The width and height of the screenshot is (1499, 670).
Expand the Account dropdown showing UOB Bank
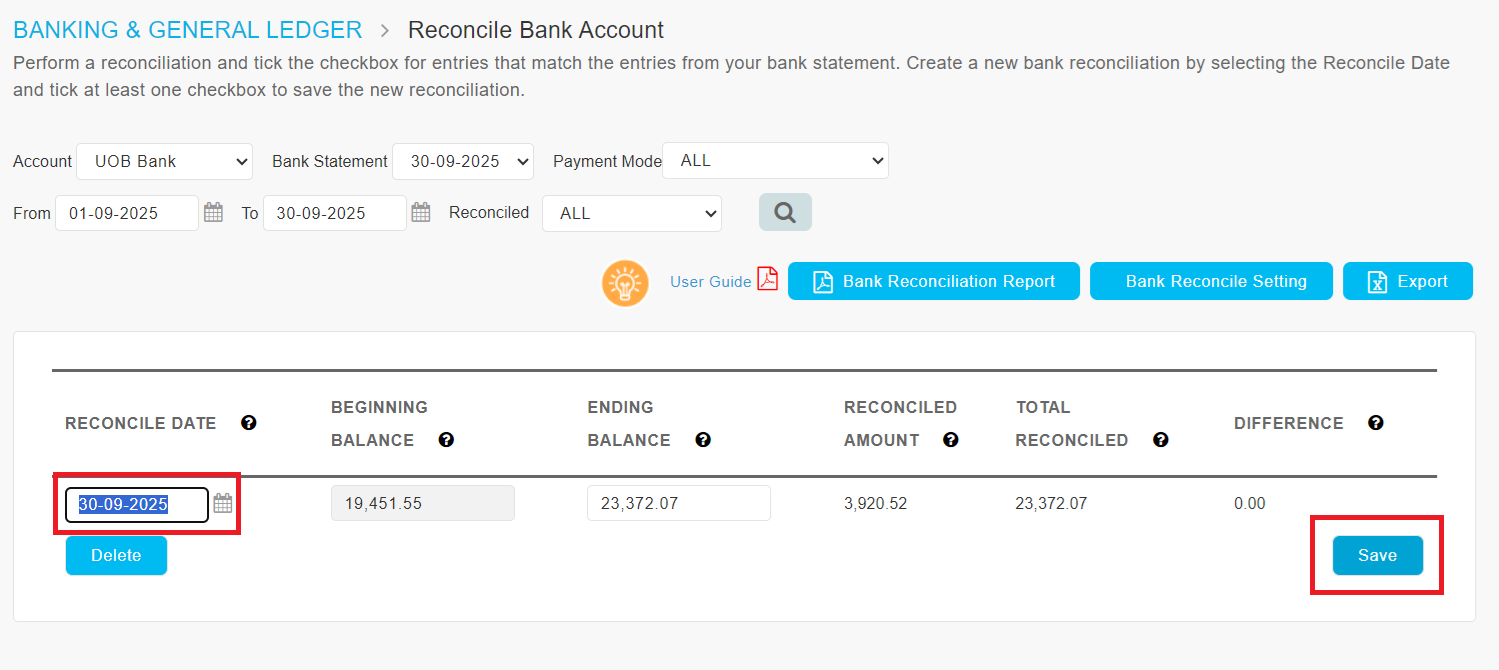pos(164,161)
